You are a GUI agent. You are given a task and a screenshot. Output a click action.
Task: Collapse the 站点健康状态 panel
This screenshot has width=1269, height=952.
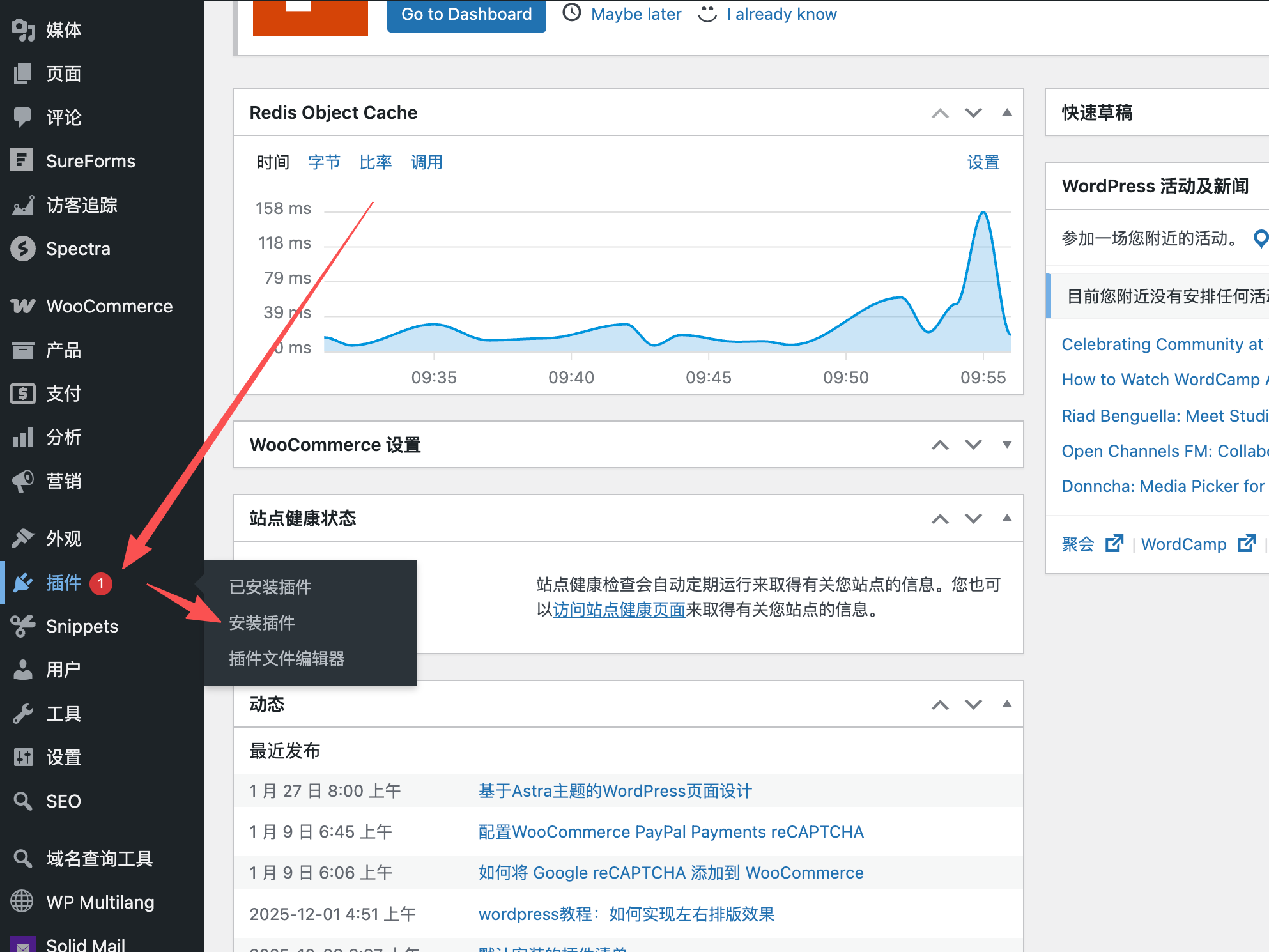(1007, 518)
